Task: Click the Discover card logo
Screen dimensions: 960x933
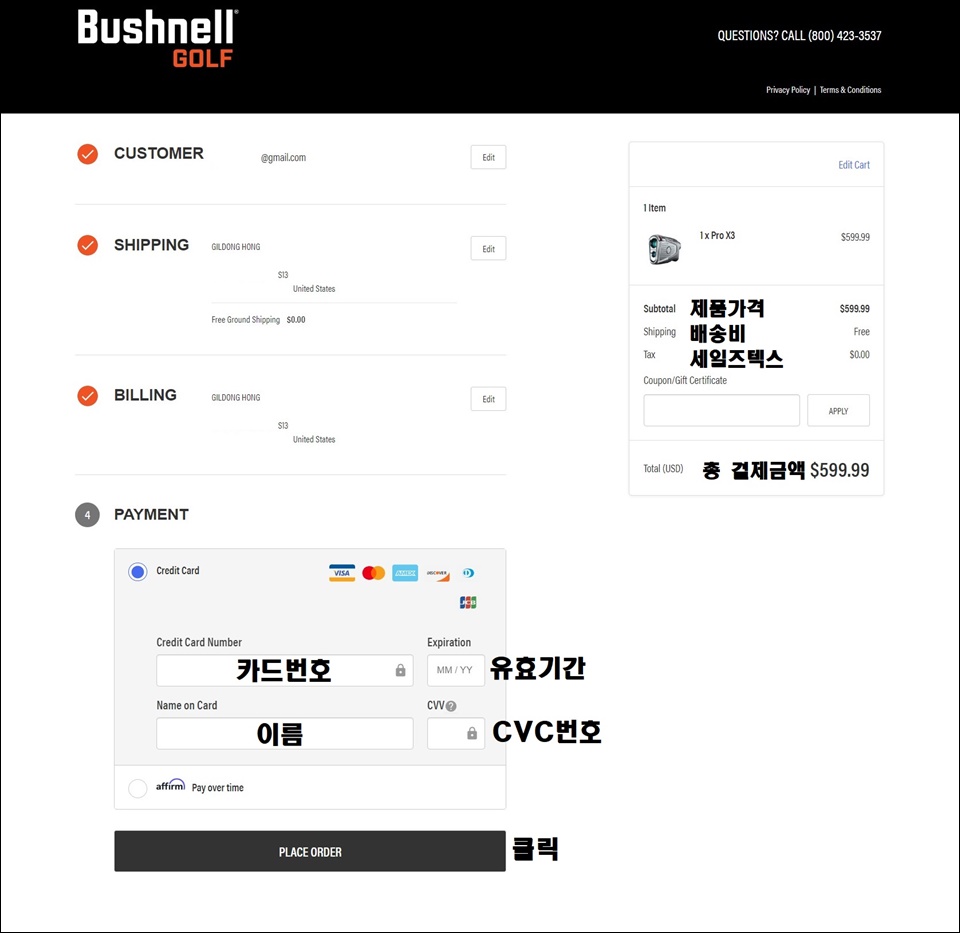Action: tap(437, 574)
